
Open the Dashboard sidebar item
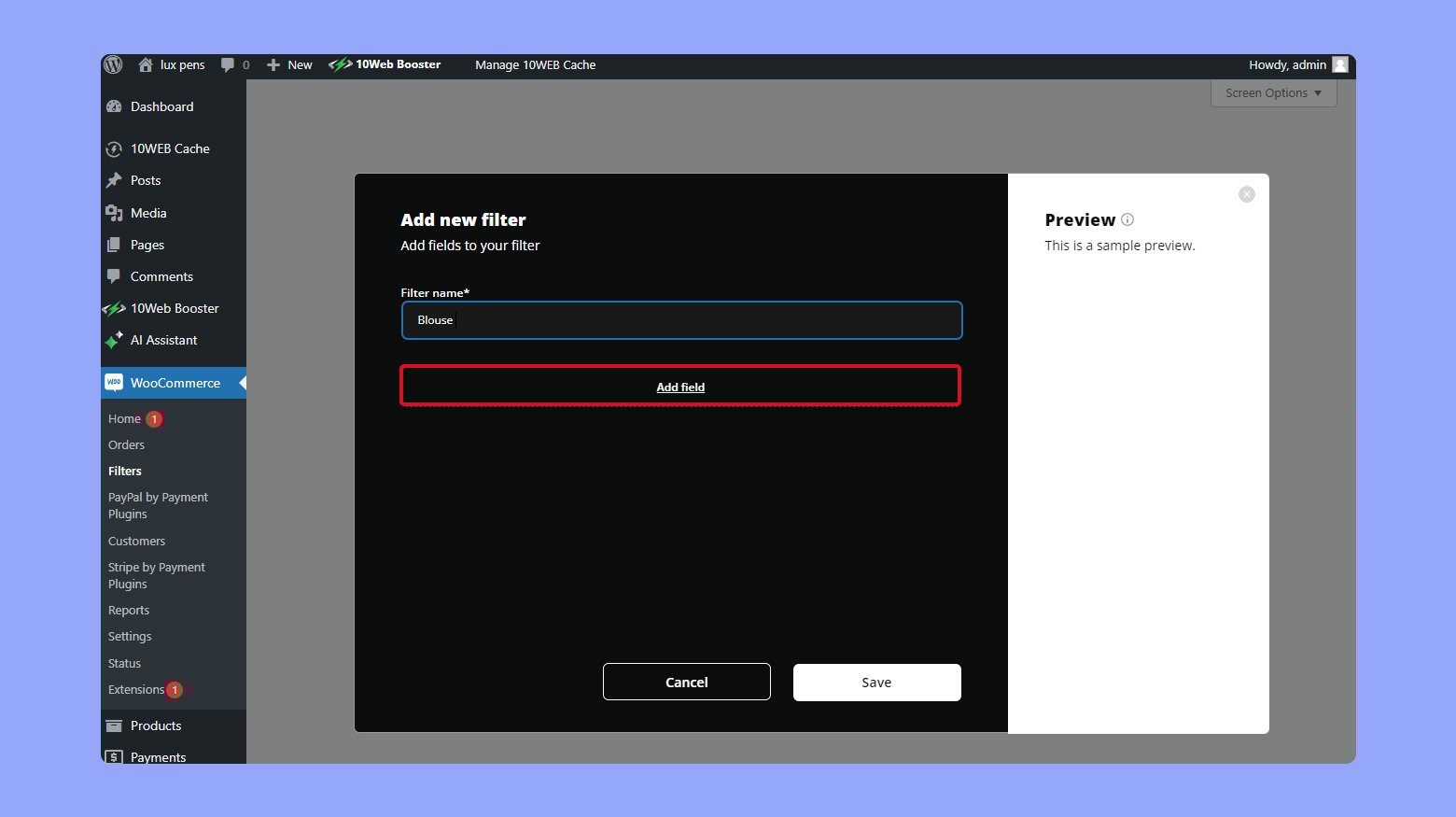click(161, 106)
